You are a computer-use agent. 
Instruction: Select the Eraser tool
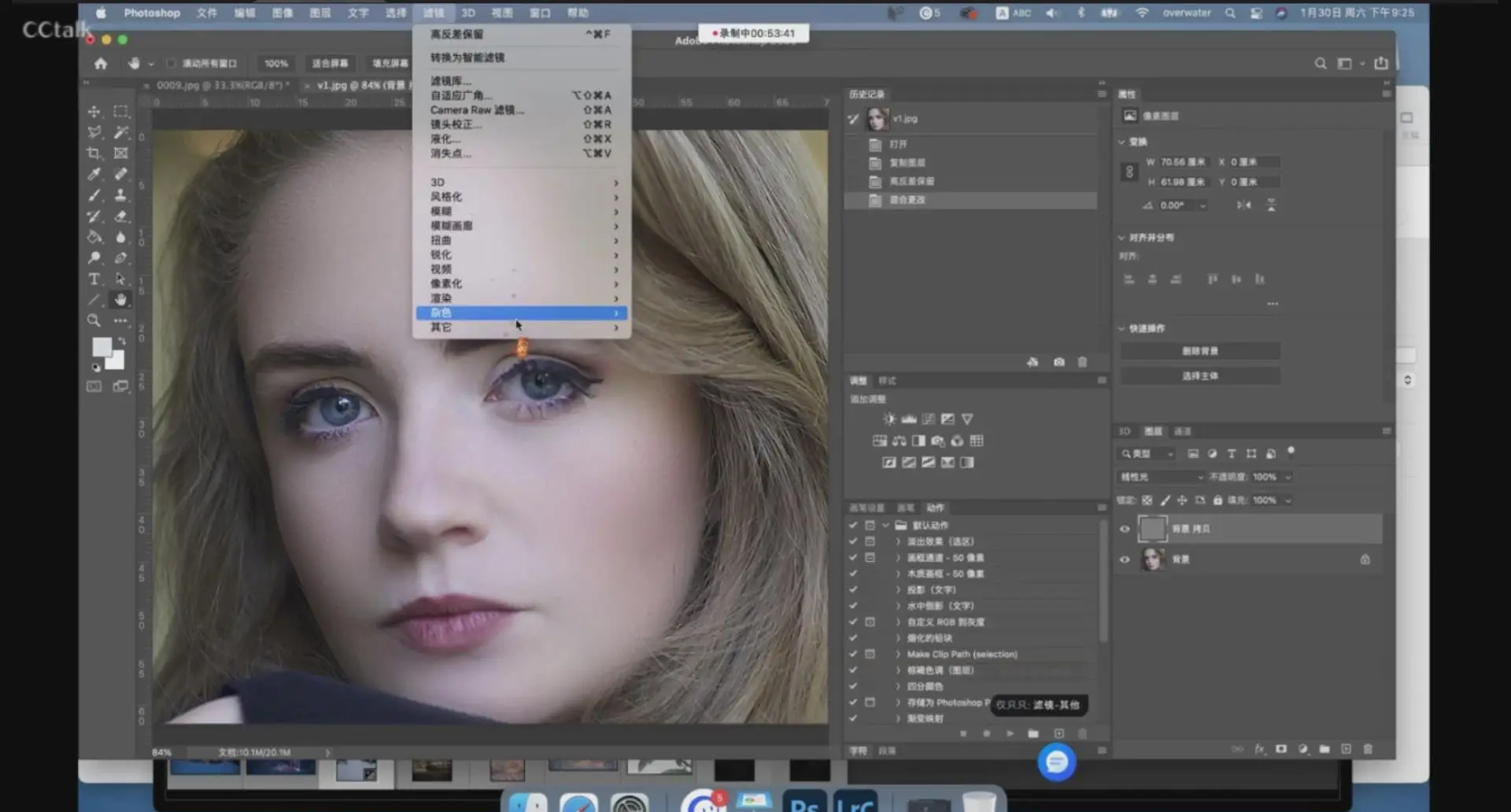pos(120,216)
